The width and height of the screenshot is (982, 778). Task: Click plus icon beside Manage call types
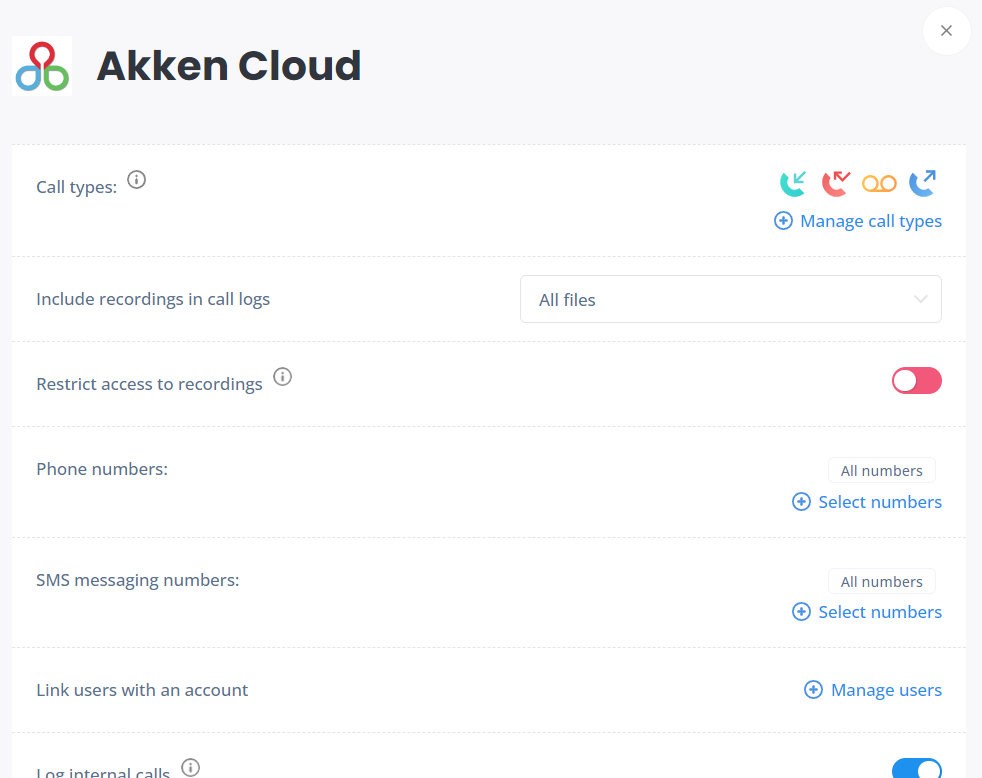tap(783, 220)
